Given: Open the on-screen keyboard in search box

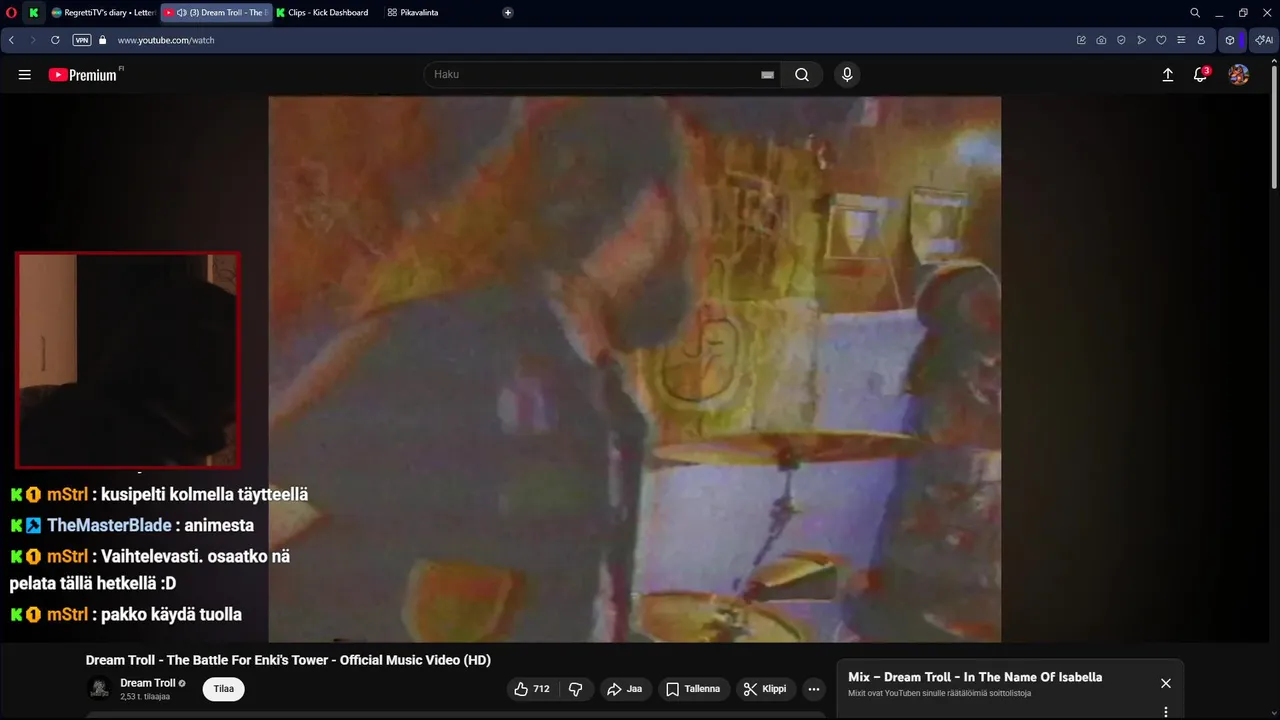Looking at the screenshot, I should 767,75.
